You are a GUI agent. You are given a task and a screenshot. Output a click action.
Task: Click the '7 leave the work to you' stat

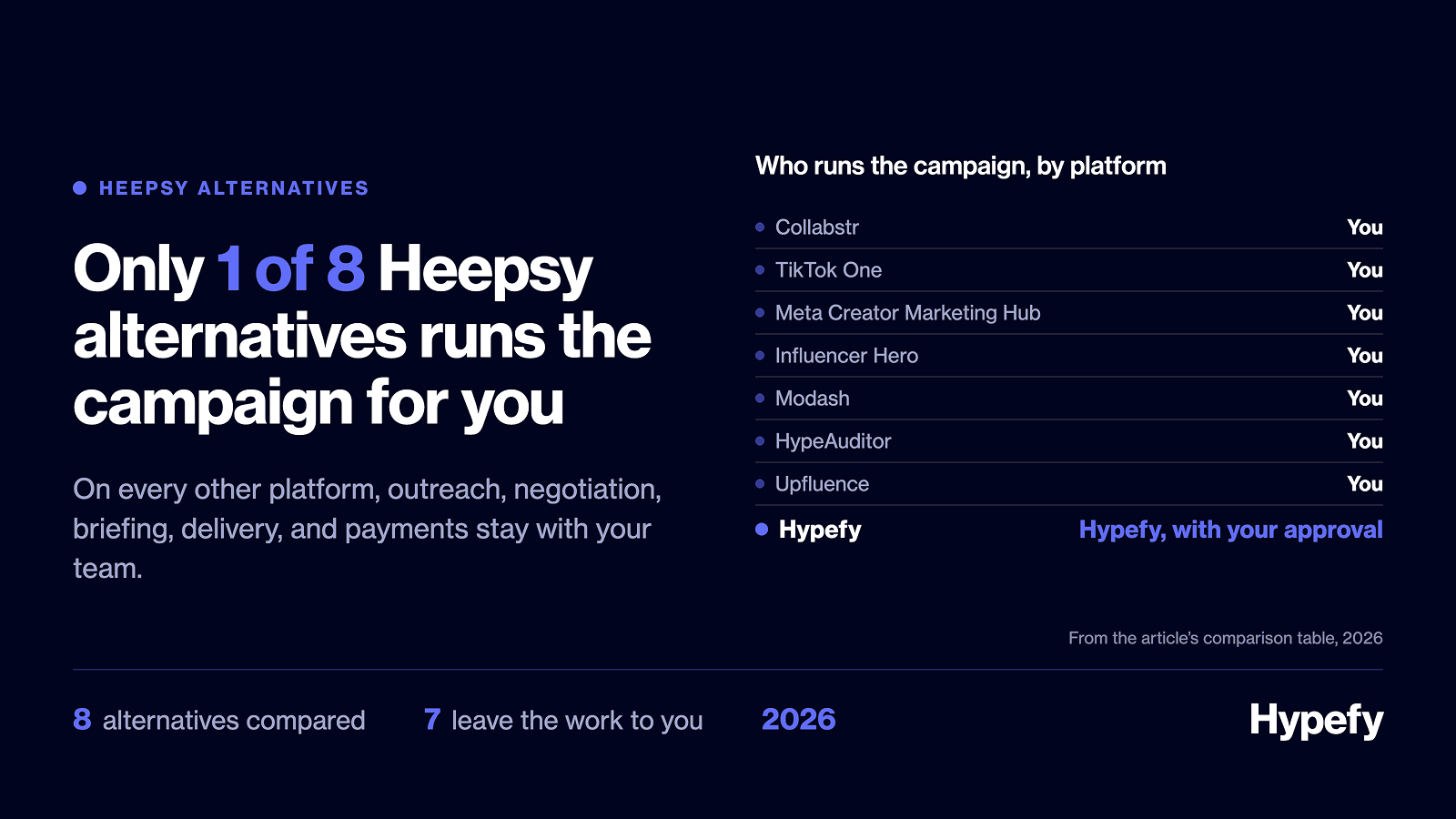click(563, 720)
